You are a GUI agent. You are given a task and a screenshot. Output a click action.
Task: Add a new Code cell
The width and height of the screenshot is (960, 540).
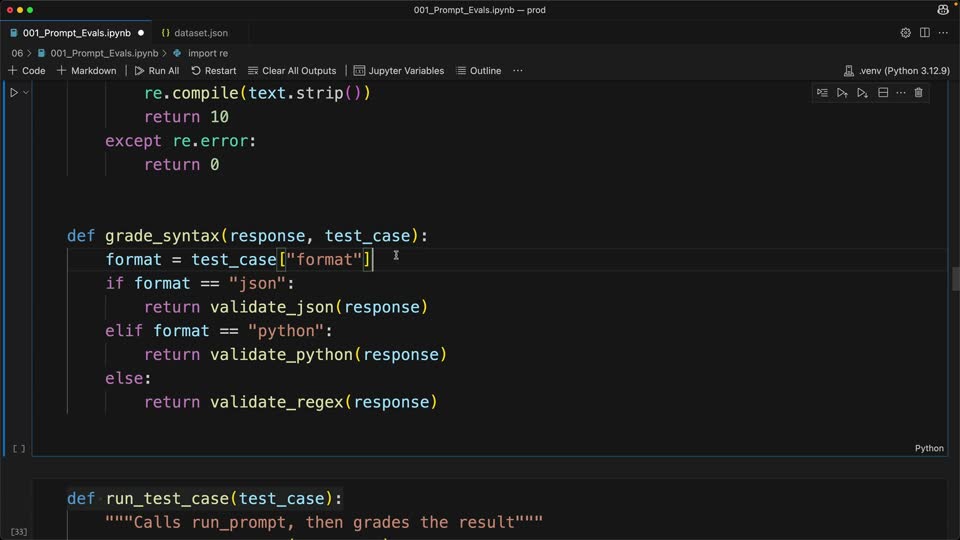point(27,70)
